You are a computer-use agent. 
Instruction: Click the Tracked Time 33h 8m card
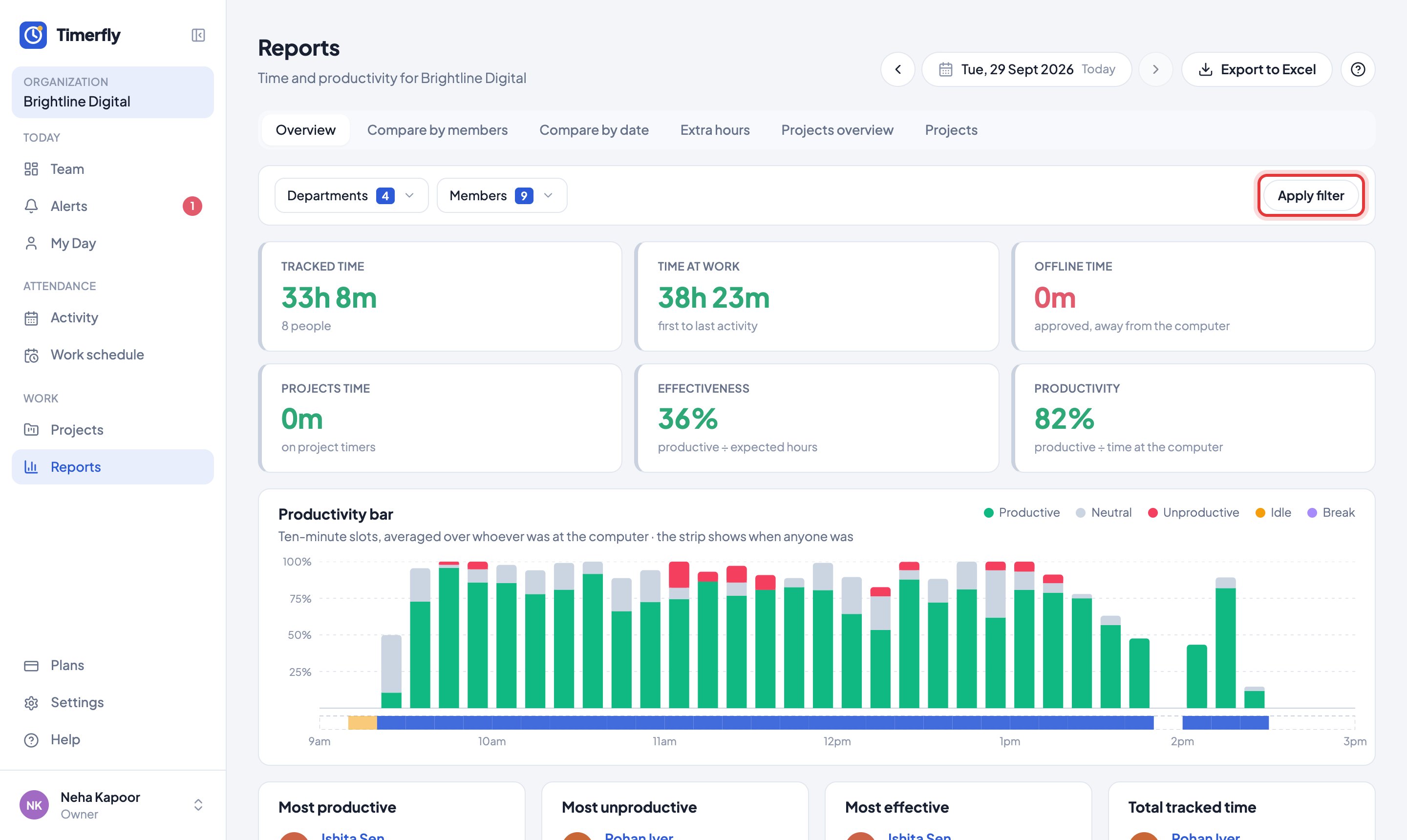click(x=440, y=296)
